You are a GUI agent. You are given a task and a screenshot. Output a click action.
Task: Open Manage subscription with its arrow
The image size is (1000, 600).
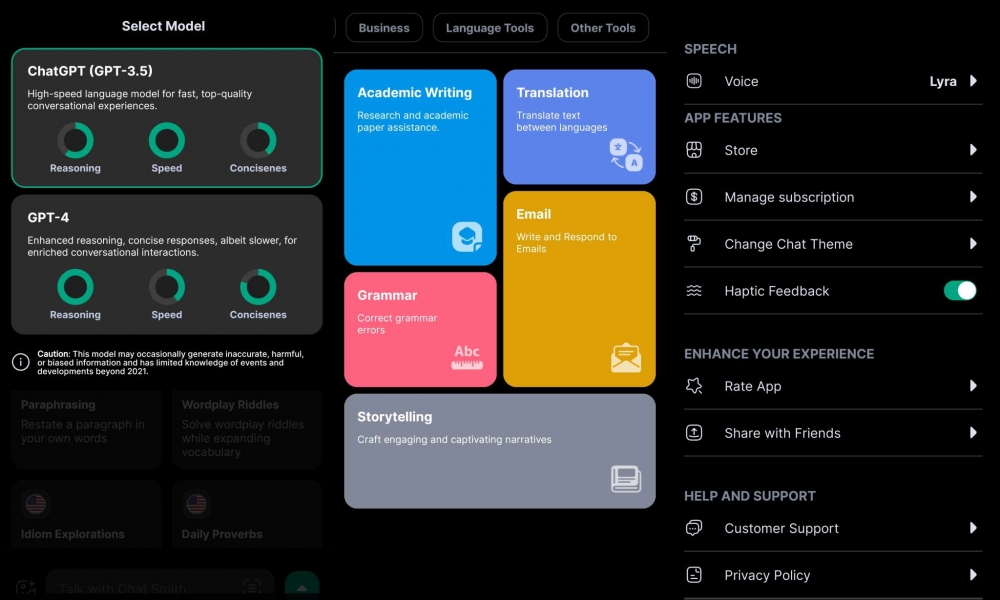point(973,197)
